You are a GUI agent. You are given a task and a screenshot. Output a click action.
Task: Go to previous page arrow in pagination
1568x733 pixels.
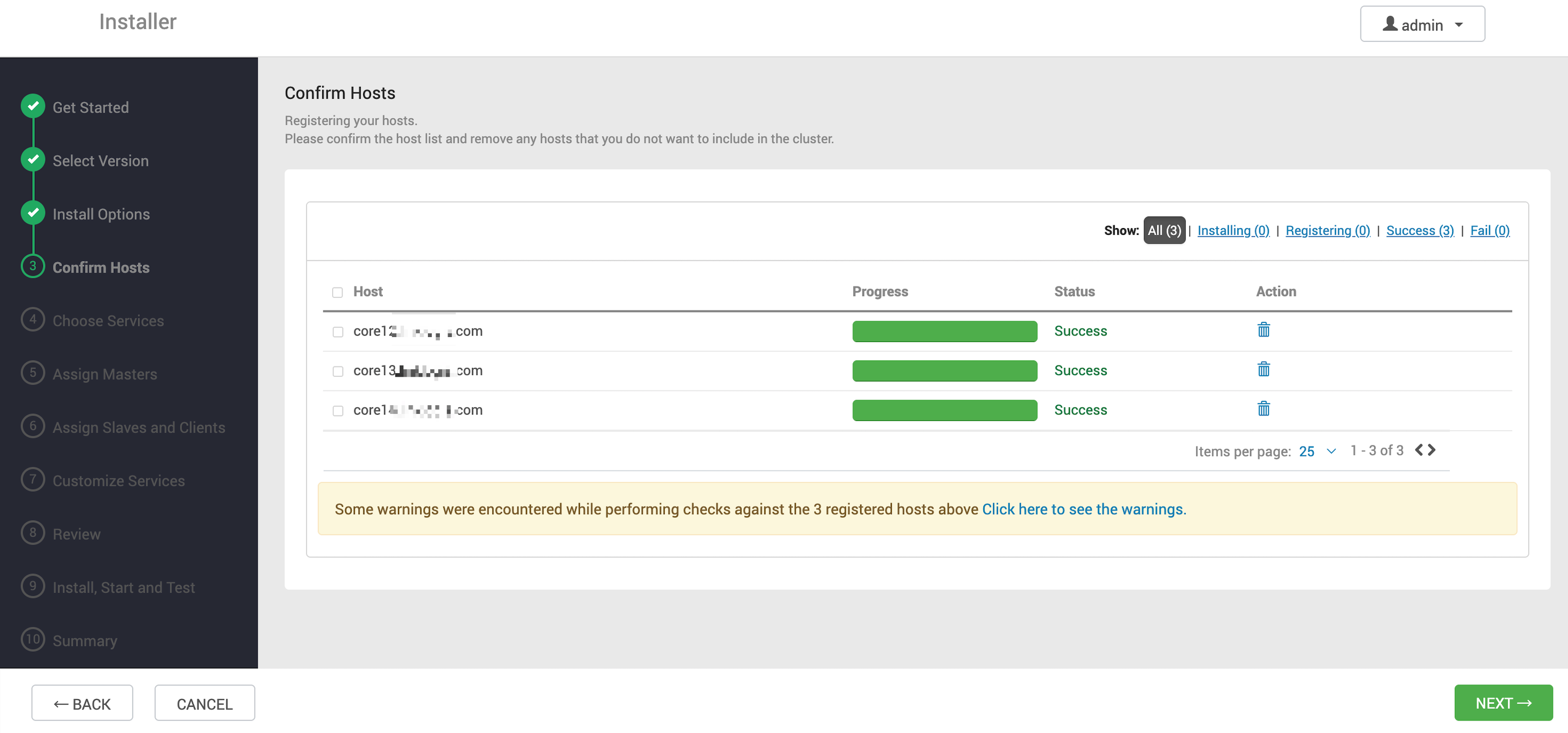click(x=1419, y=450)
